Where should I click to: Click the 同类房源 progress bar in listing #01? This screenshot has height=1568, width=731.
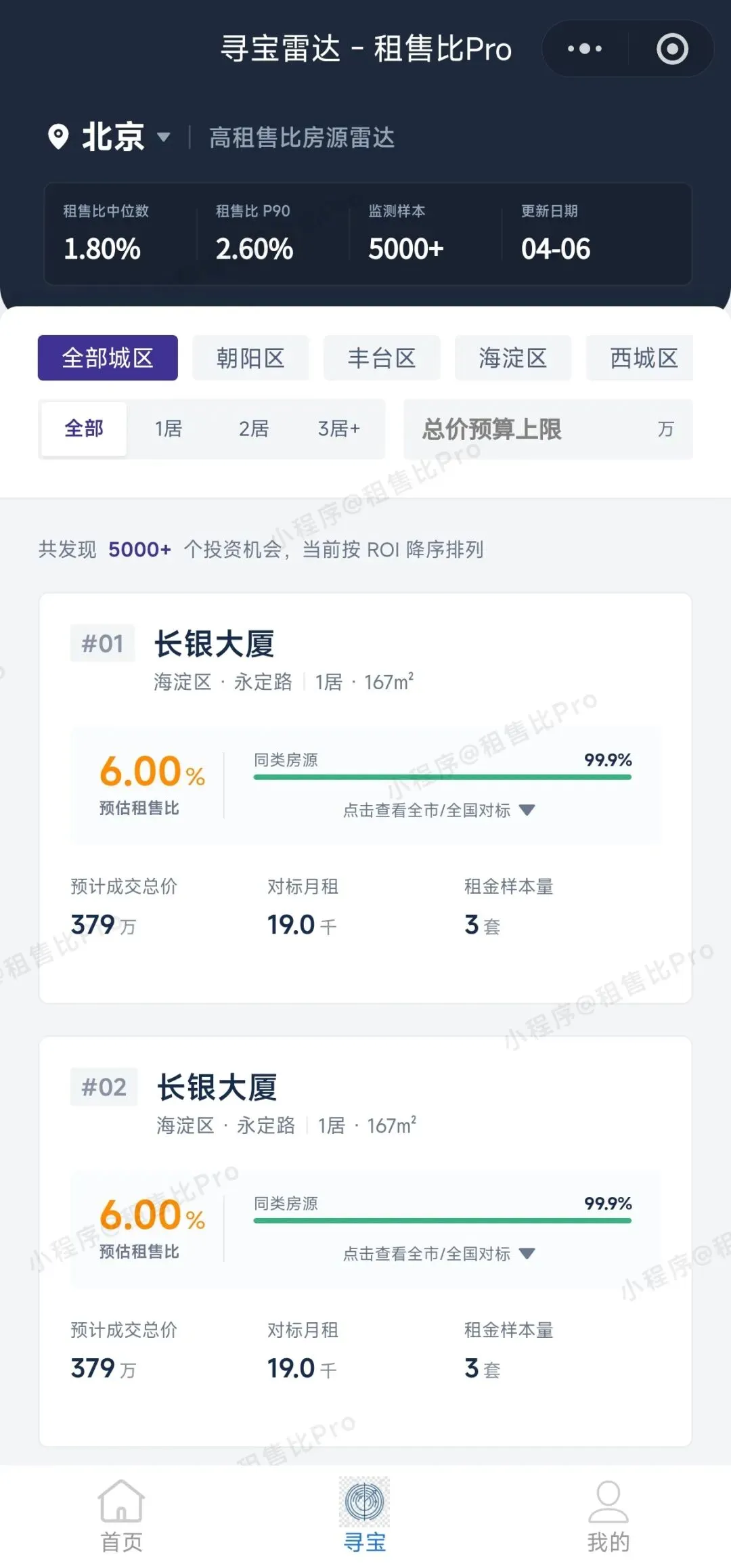tap(442, 777)
